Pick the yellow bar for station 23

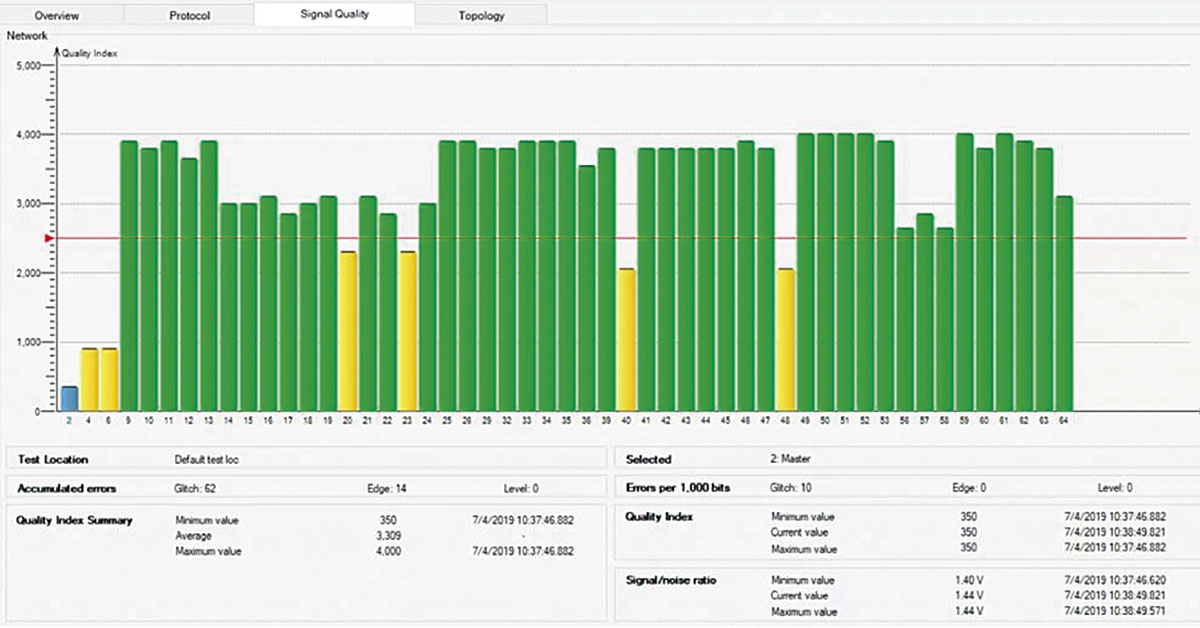407,331
